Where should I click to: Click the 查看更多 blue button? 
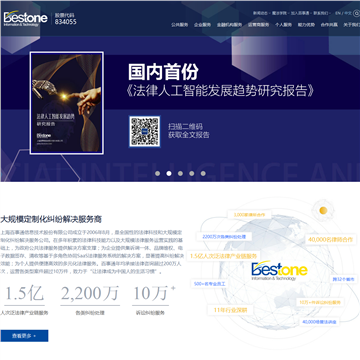coord(24,336)
